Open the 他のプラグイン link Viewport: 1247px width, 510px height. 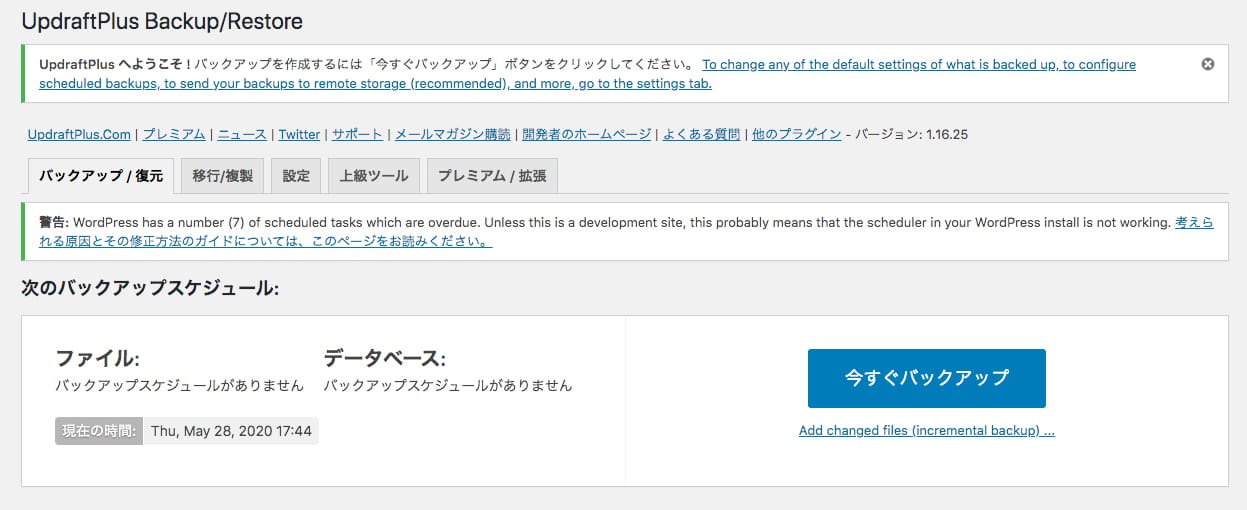click(796, 134)
